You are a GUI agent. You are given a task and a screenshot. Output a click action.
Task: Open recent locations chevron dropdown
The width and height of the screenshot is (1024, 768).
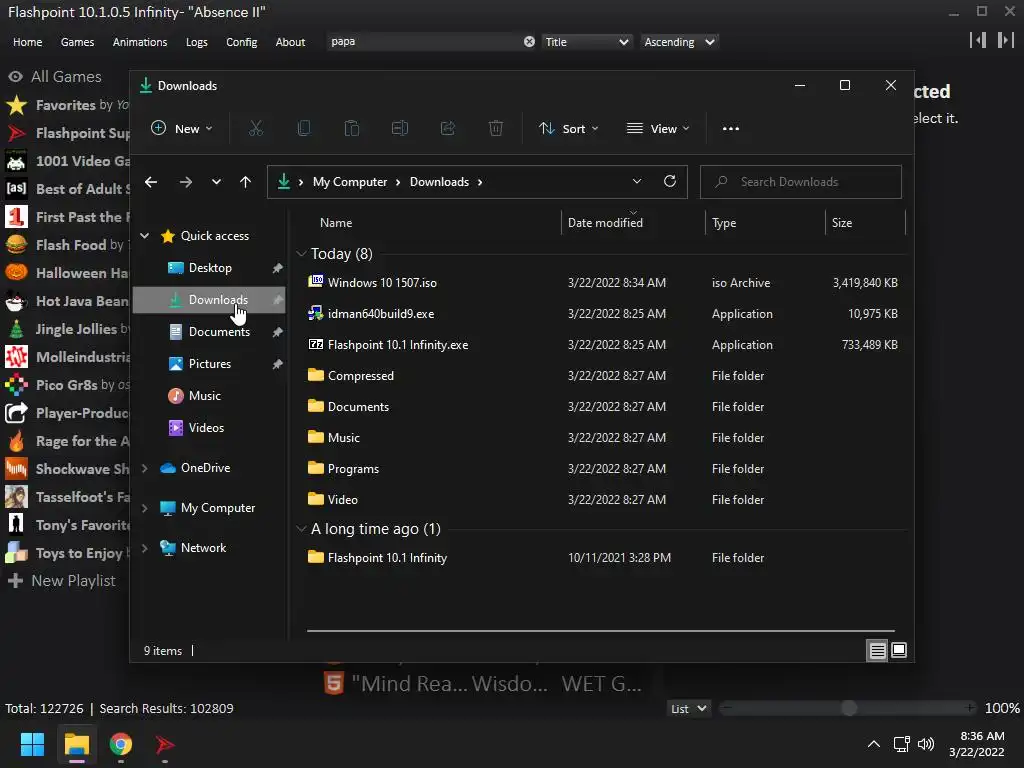pyautogui.click(x=216, y=182)
